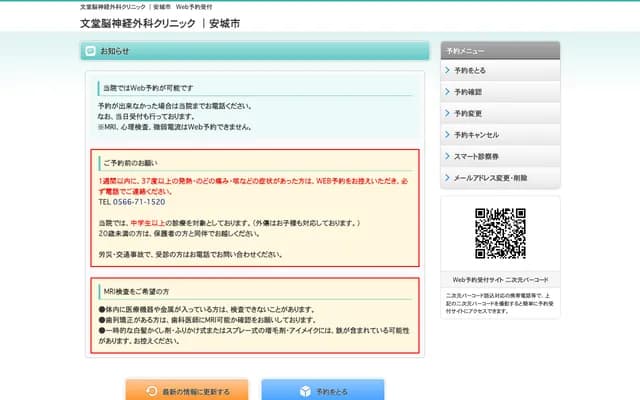Click the Web予約受付サイト QR code image

coord(500,233)
